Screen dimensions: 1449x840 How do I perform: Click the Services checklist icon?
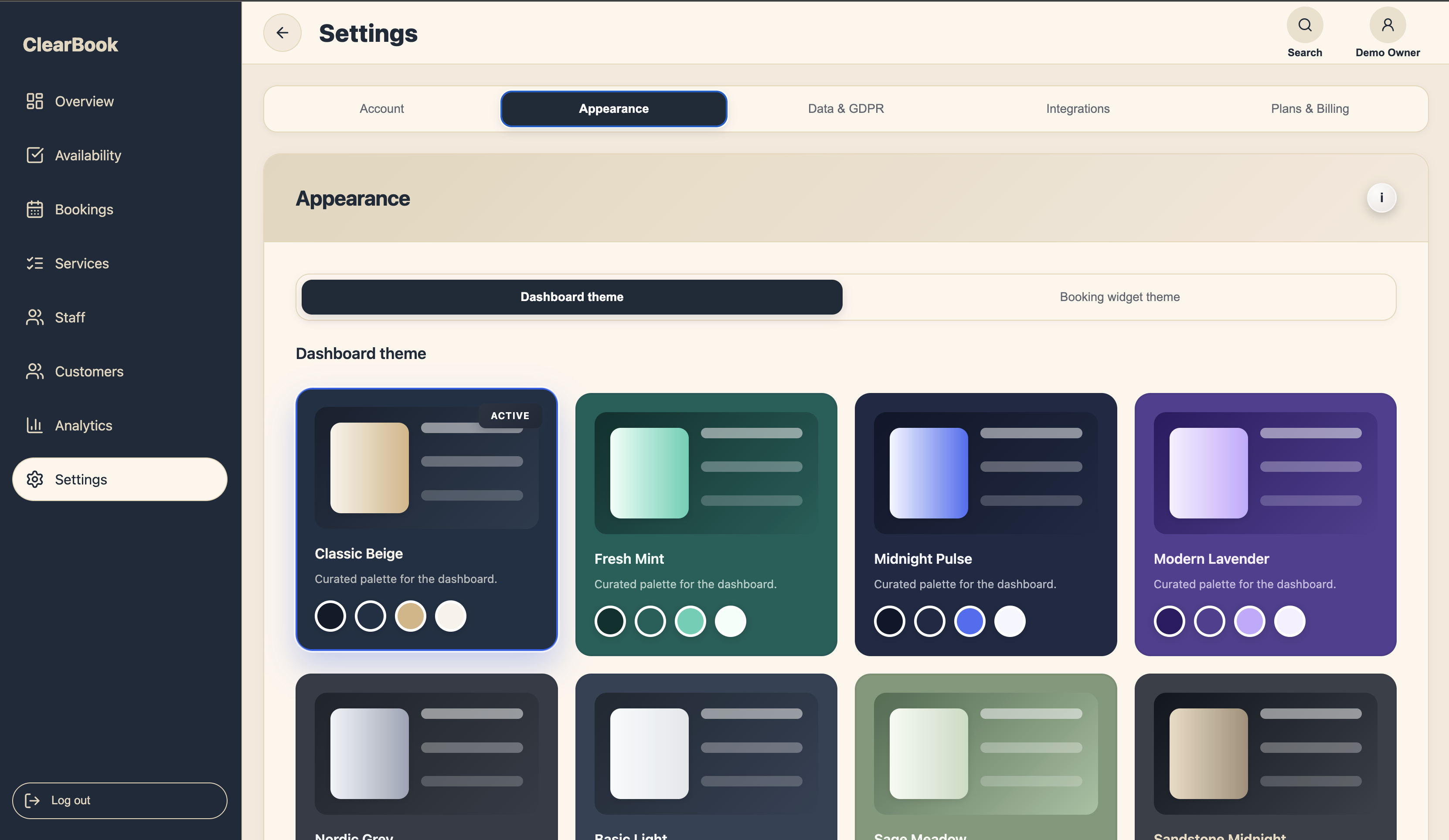[34, 263]
